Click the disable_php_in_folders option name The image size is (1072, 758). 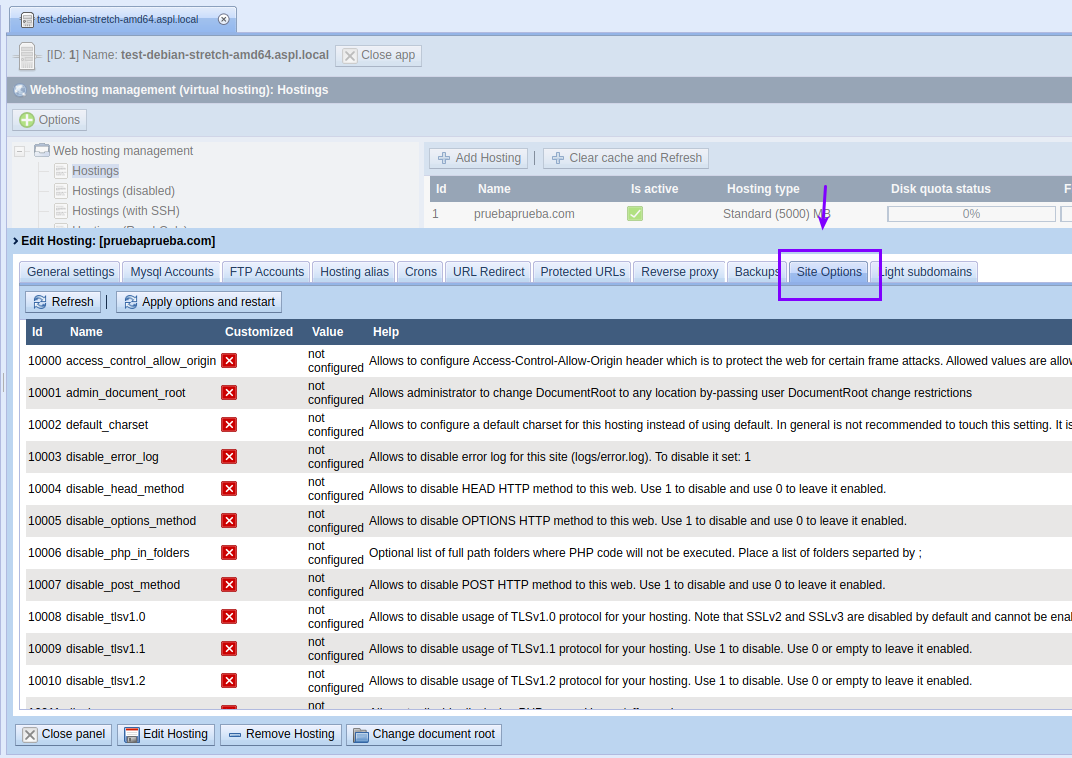[x=128, y=553]
